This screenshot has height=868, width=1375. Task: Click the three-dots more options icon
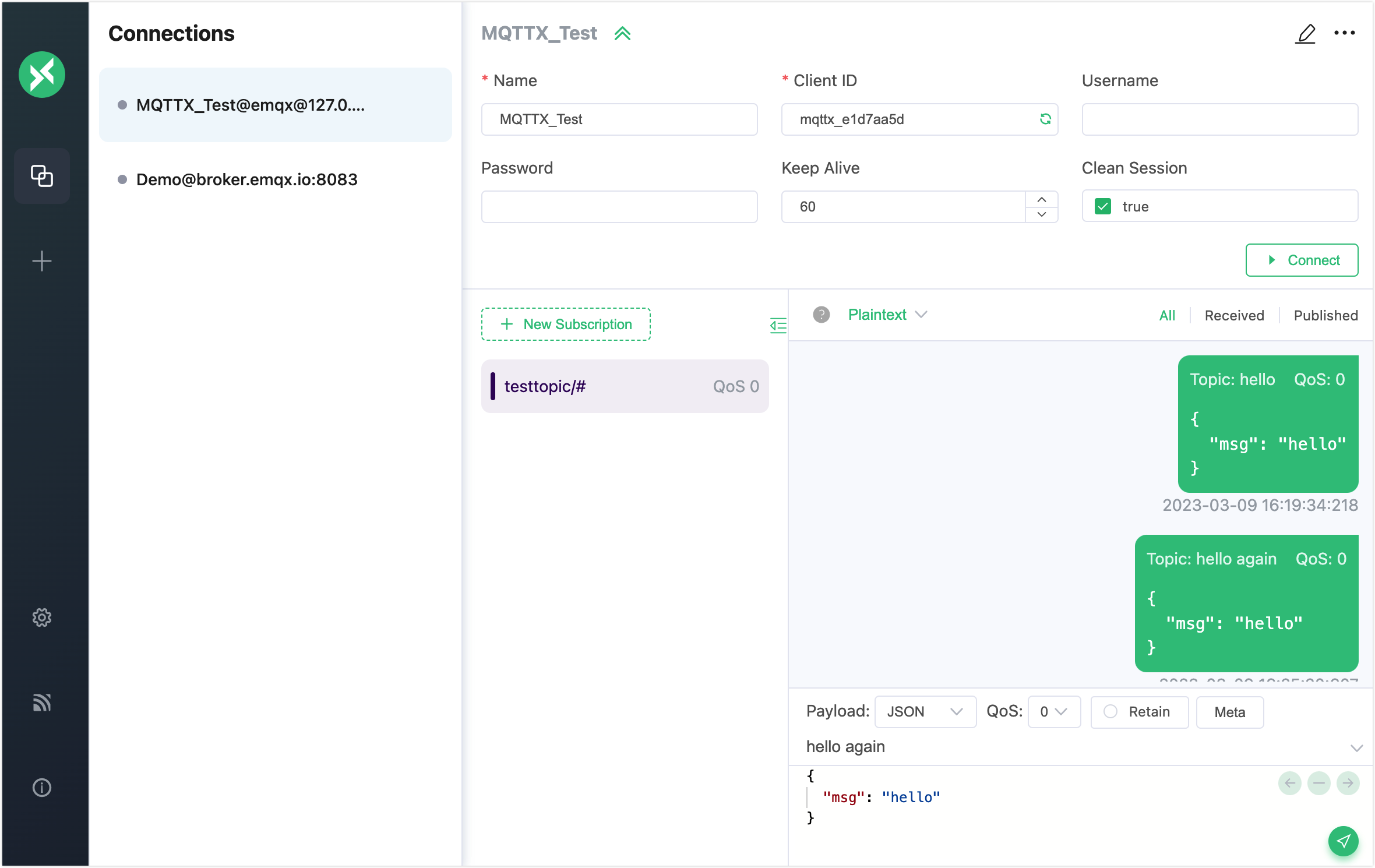(x=1344, y=33)
